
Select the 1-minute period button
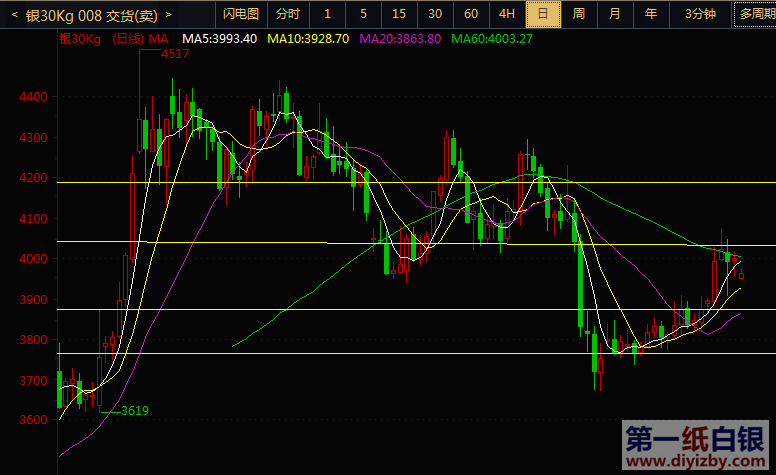(x=327, y=14)
